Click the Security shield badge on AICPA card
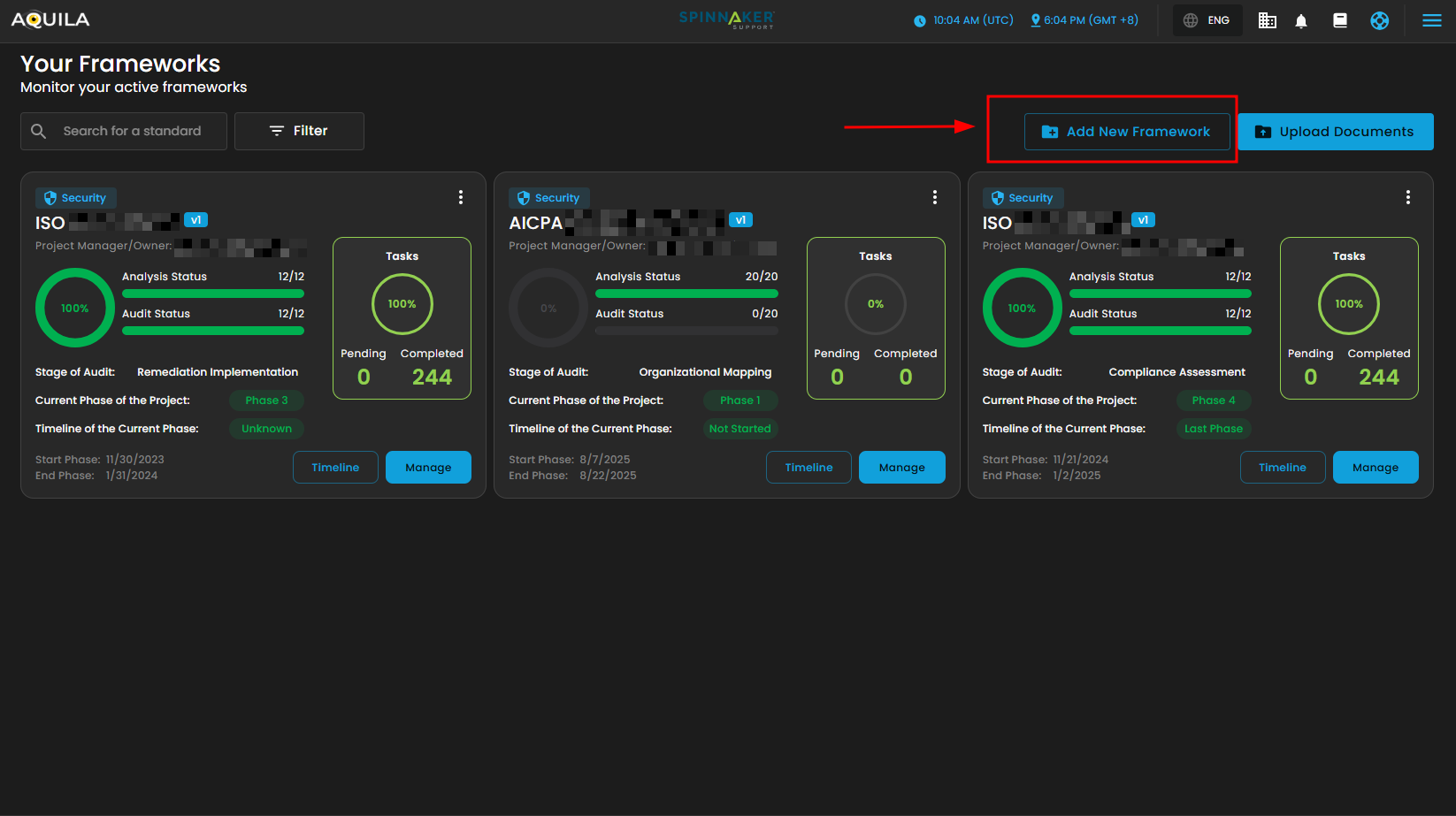This screenshot has width=1456, height=816. (x=548, y=198)
